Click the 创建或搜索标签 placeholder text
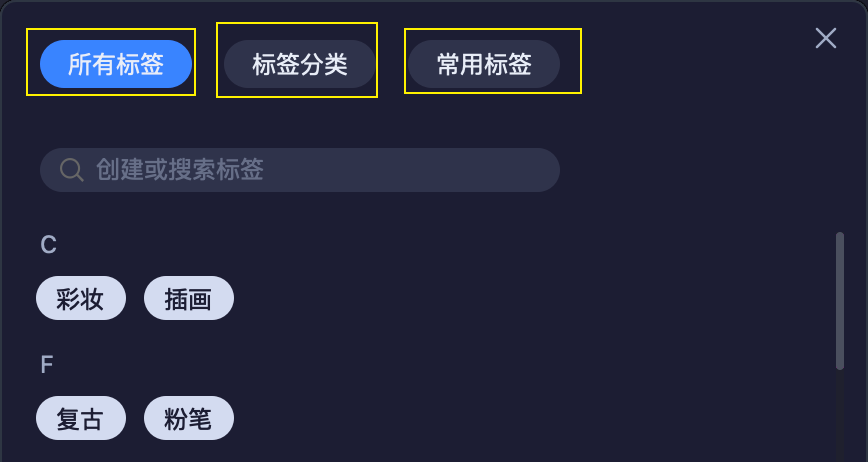The width and height of the screenshot is (868, 462). (x=179, y=170)
